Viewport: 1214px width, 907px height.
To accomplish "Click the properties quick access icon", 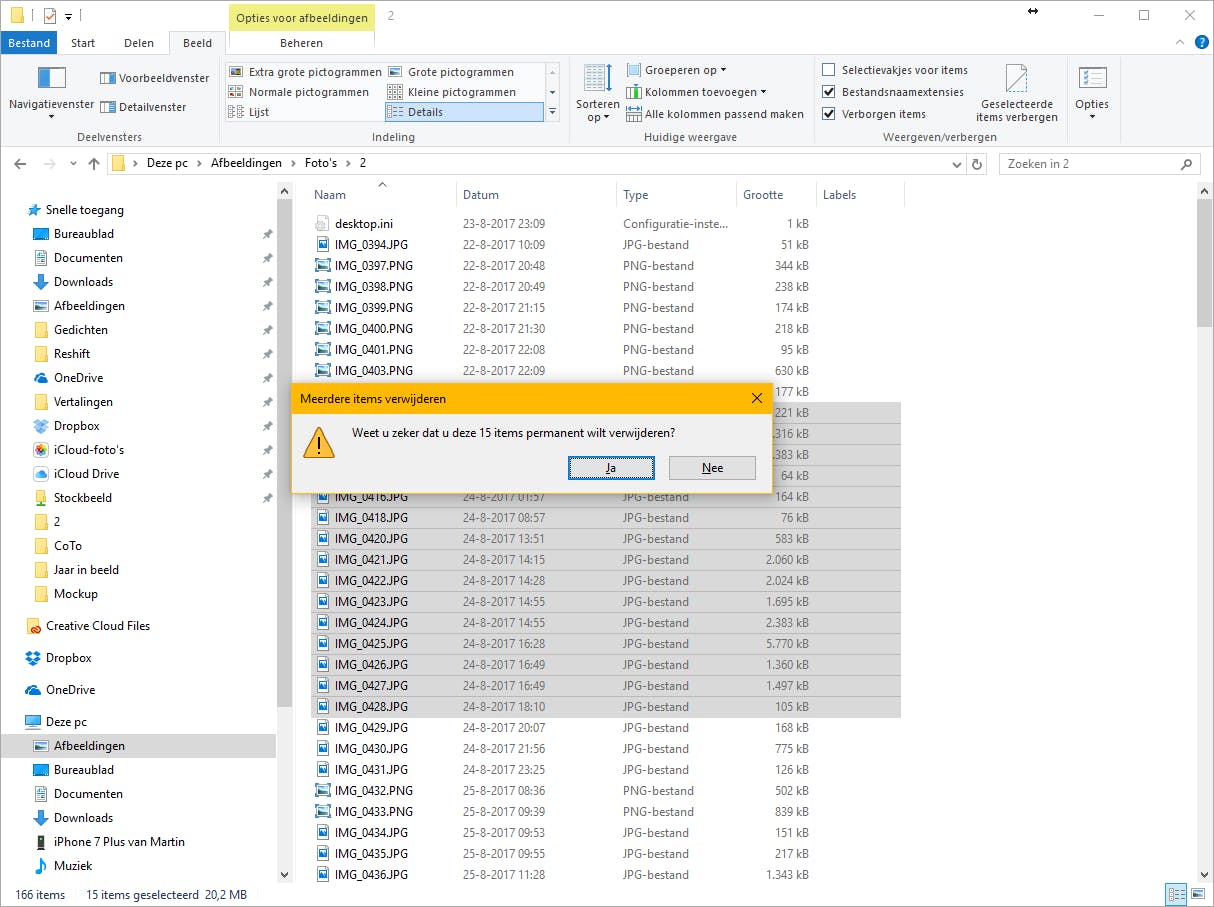I will click(50, 15).
